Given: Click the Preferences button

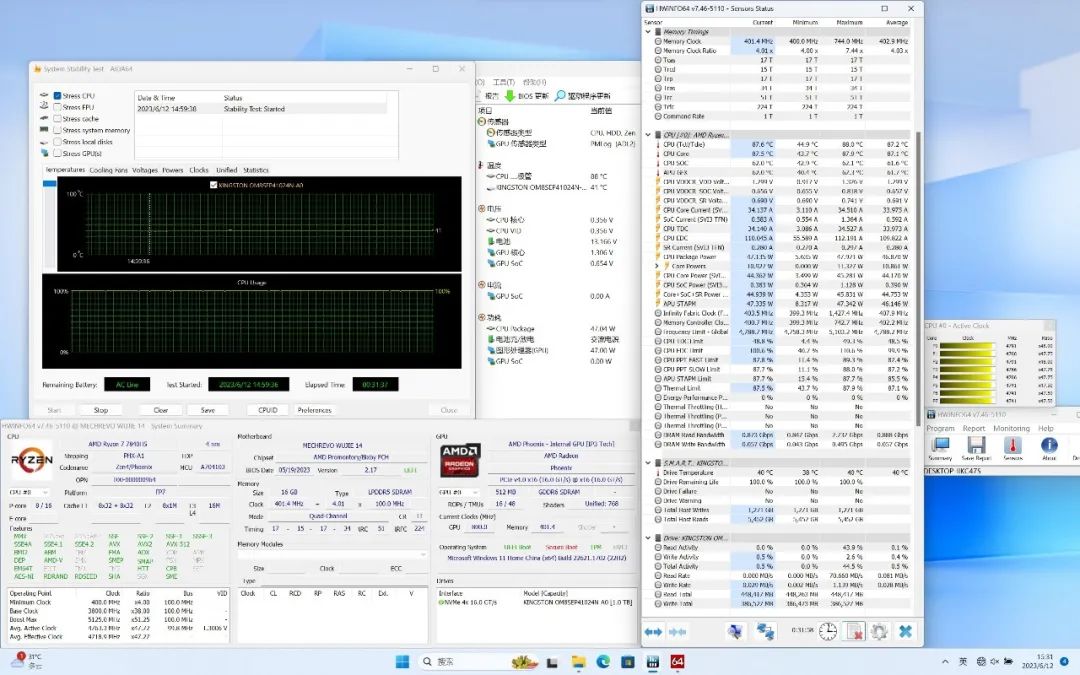Looking at the screenshot, I should click(314, 410).
